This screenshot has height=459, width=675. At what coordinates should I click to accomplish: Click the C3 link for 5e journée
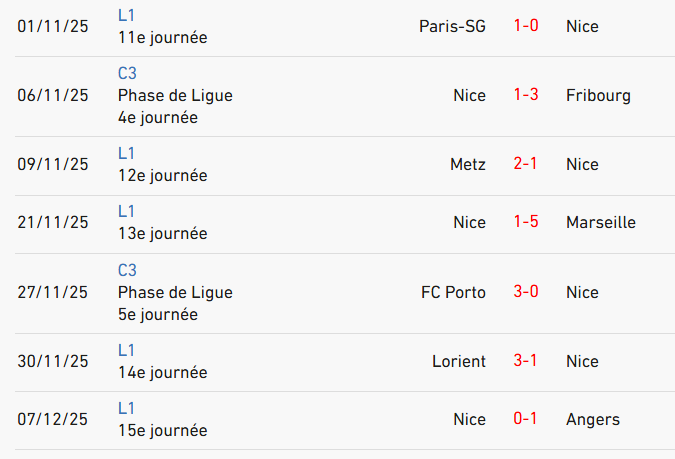point(127,270)
